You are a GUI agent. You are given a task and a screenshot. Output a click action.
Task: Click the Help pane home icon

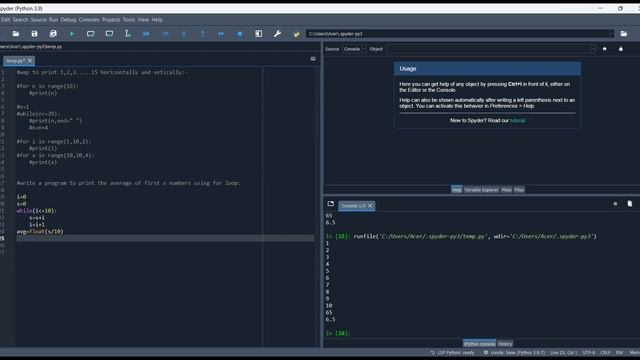(x=604, y=49)
